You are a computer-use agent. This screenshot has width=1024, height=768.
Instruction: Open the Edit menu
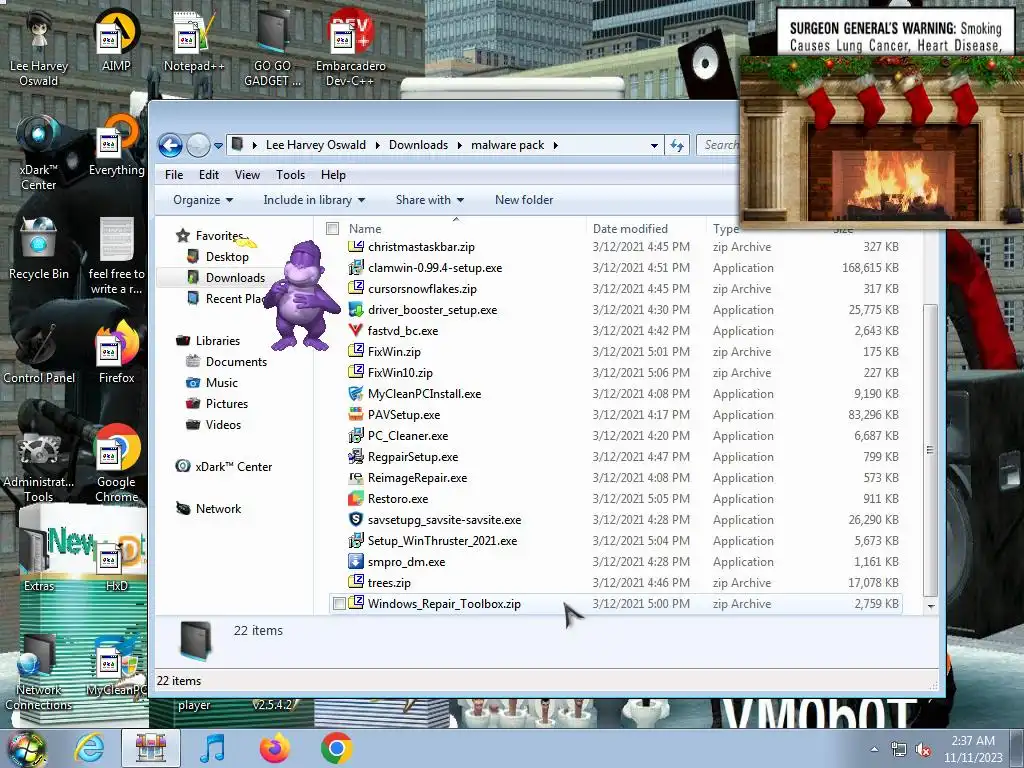click(x=209, y=175)
